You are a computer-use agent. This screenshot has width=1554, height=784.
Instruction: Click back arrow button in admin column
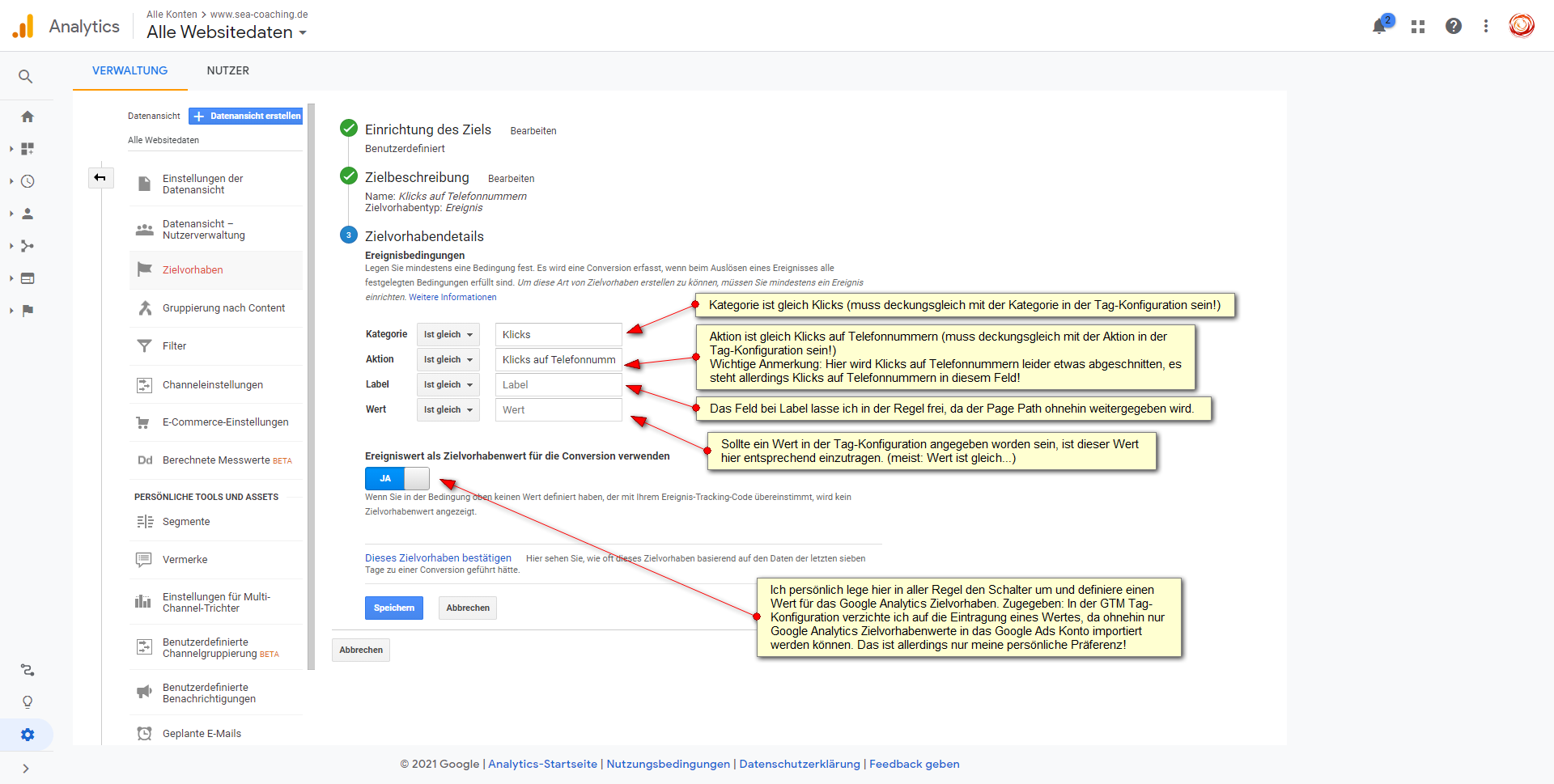(x=100, y=178)
